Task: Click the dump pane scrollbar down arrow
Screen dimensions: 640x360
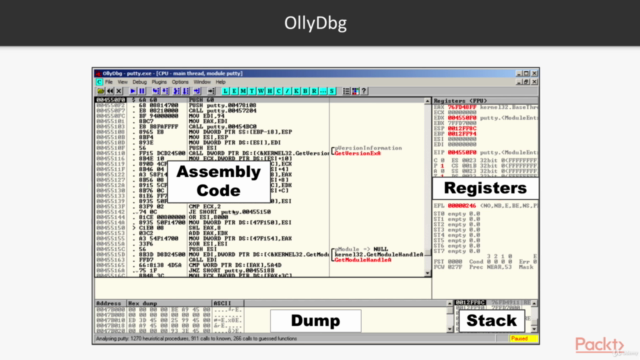Action: coord(449,329)
